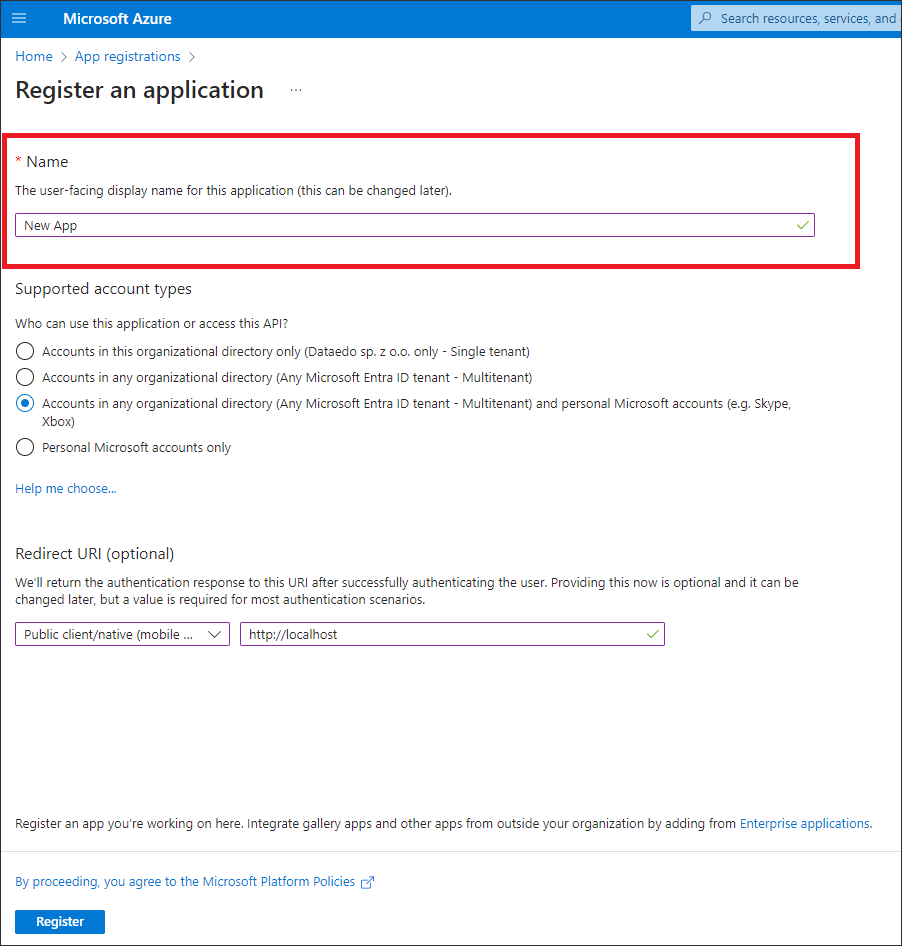This screenshot has height=946, width=902.
Task: Open the Help me choose link
Action: coord(66,489)
